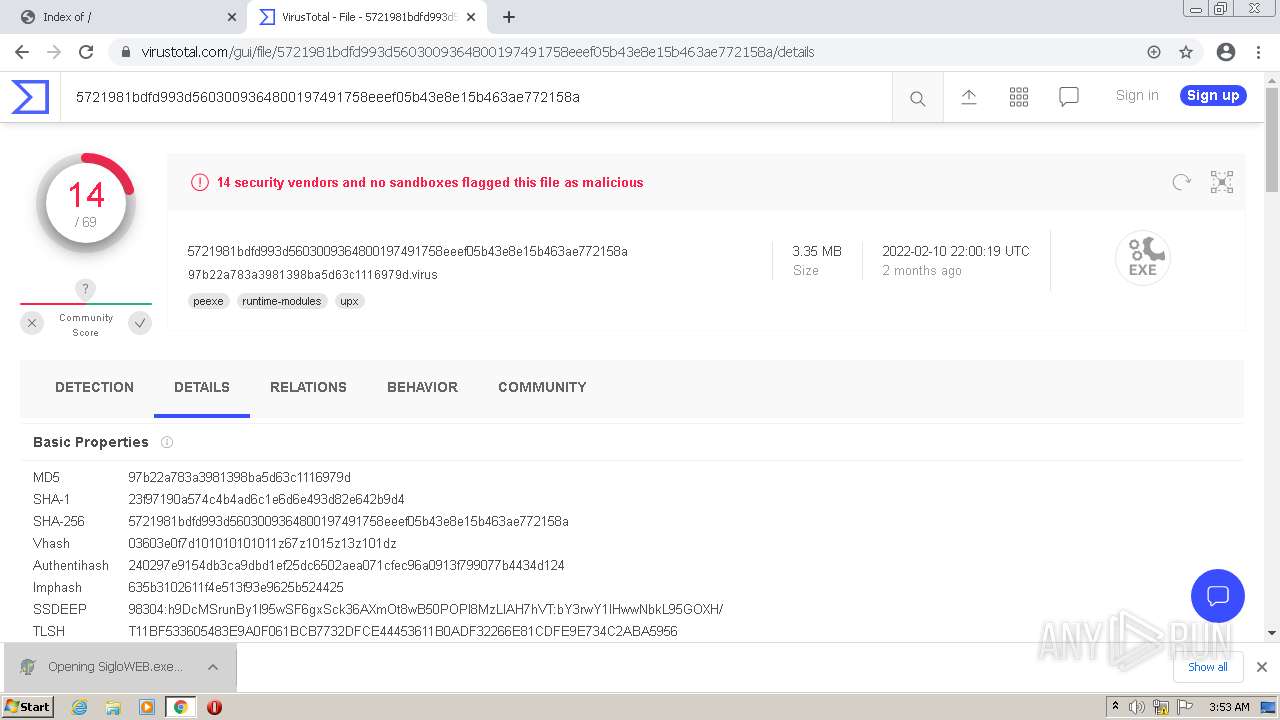The height and width of the screenshot is (720, 1280).
Task: Click the Vhash value 03603e0f7d
Action: [262, 543]
